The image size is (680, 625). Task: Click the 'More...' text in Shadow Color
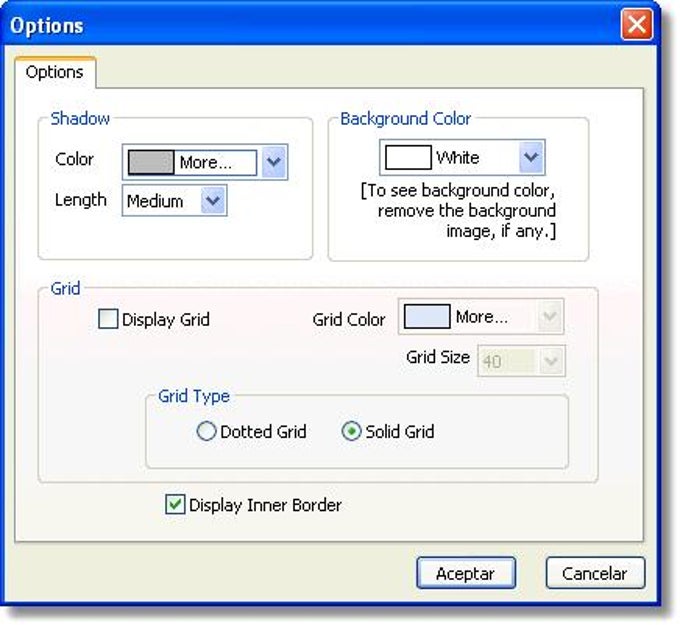pyautogui.click(x=206, y=162)
